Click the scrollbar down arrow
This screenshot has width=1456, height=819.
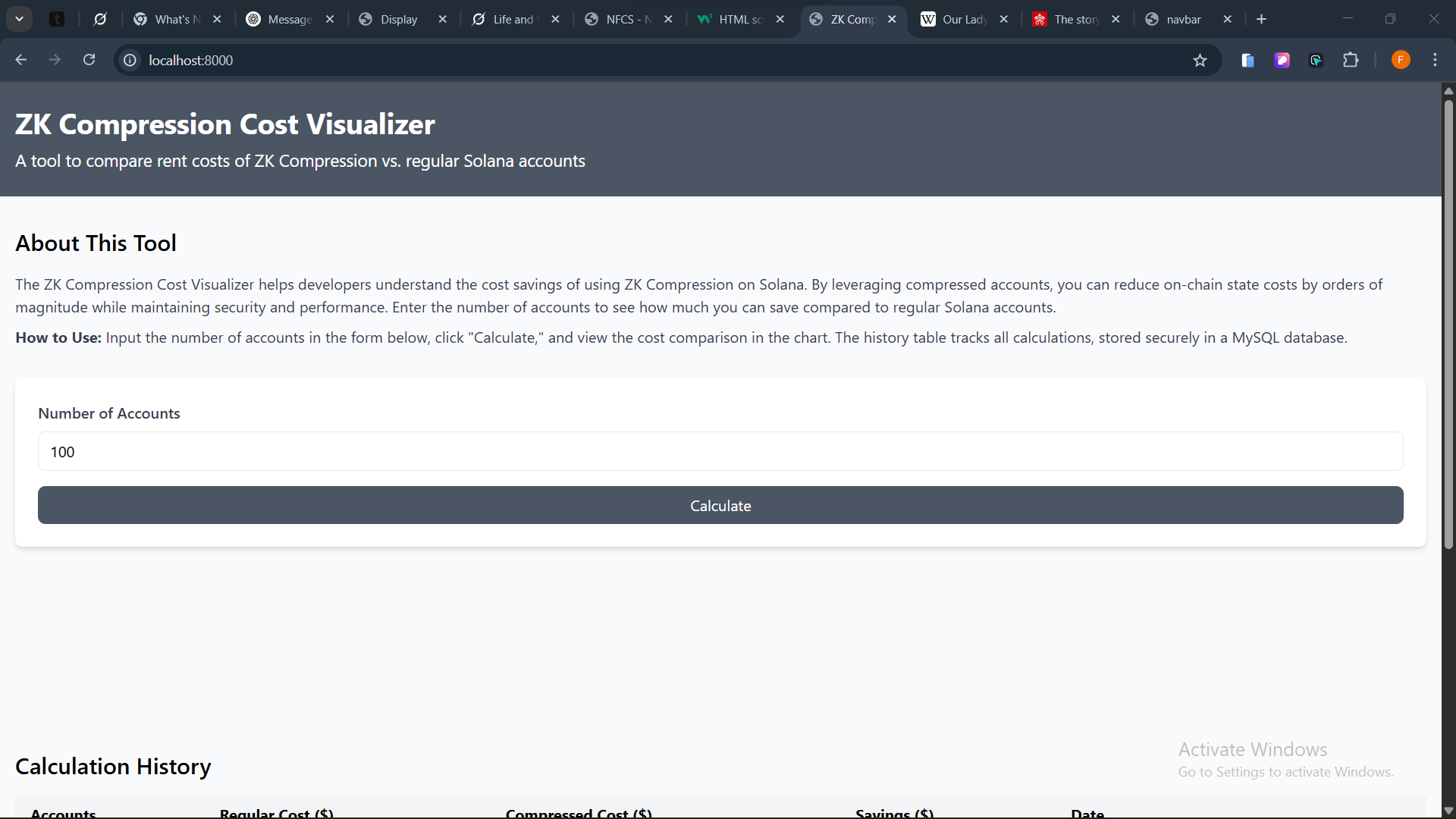pyautogui.click(x=1448, y=810)
